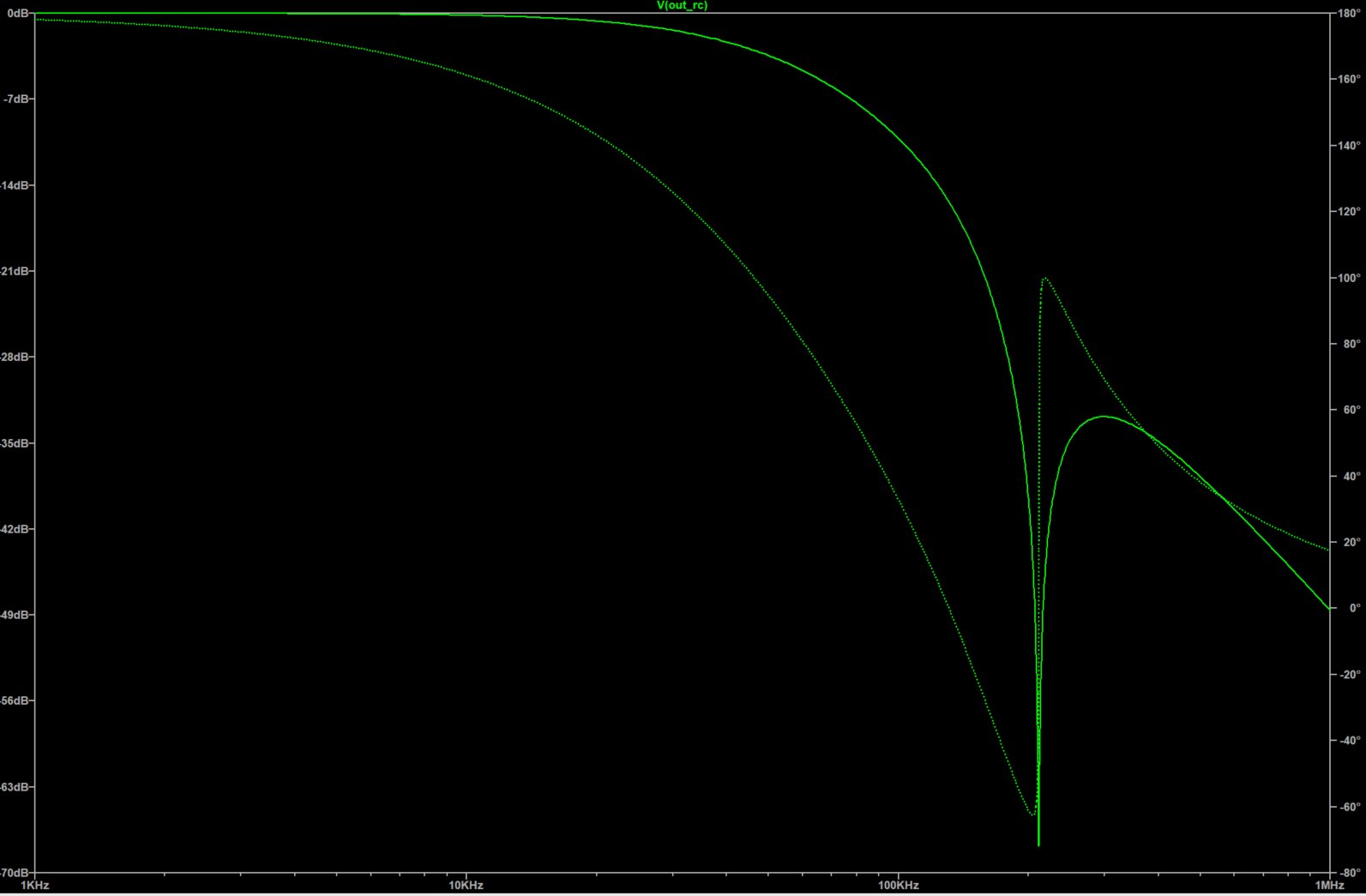Click the 60° phase axis label
The width and height of the screenshot is (1366, 896).
point(1351,410)
